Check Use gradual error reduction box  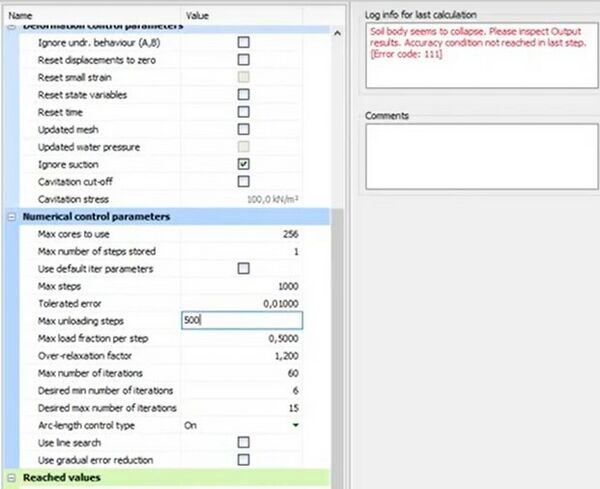(x=243, y=459)
